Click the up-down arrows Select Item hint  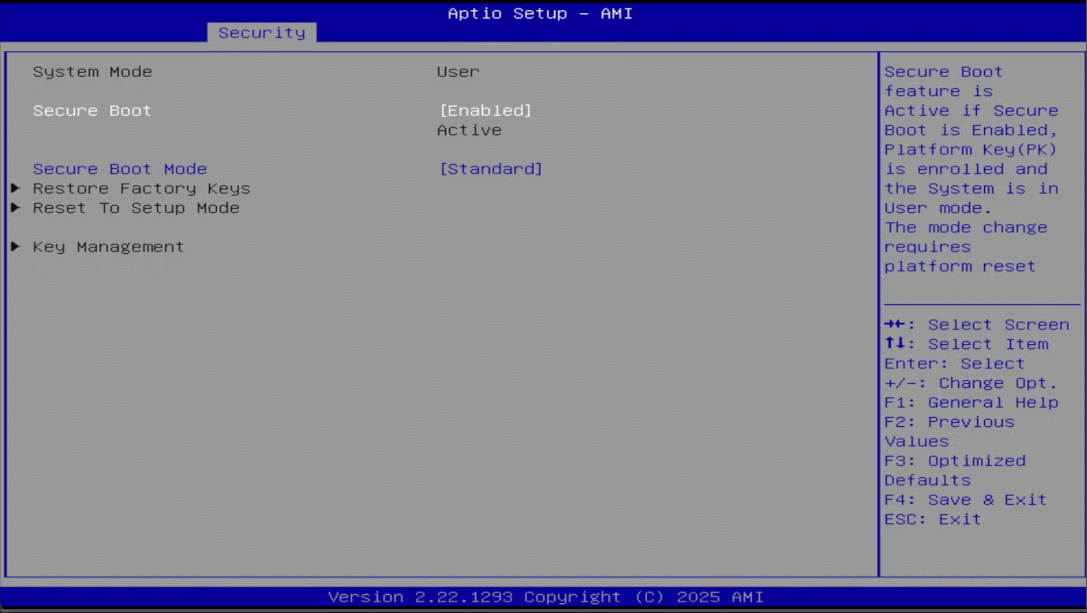pyautogui.click(x=966, y=344)
